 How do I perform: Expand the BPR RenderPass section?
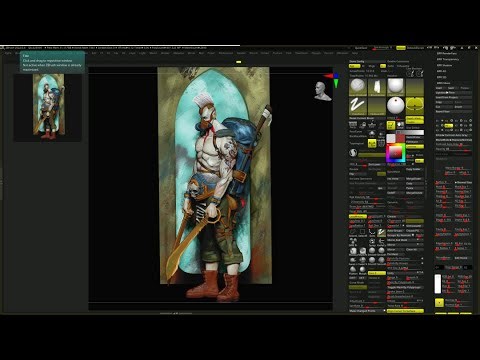pyautogui.click(x=447, y=53)
